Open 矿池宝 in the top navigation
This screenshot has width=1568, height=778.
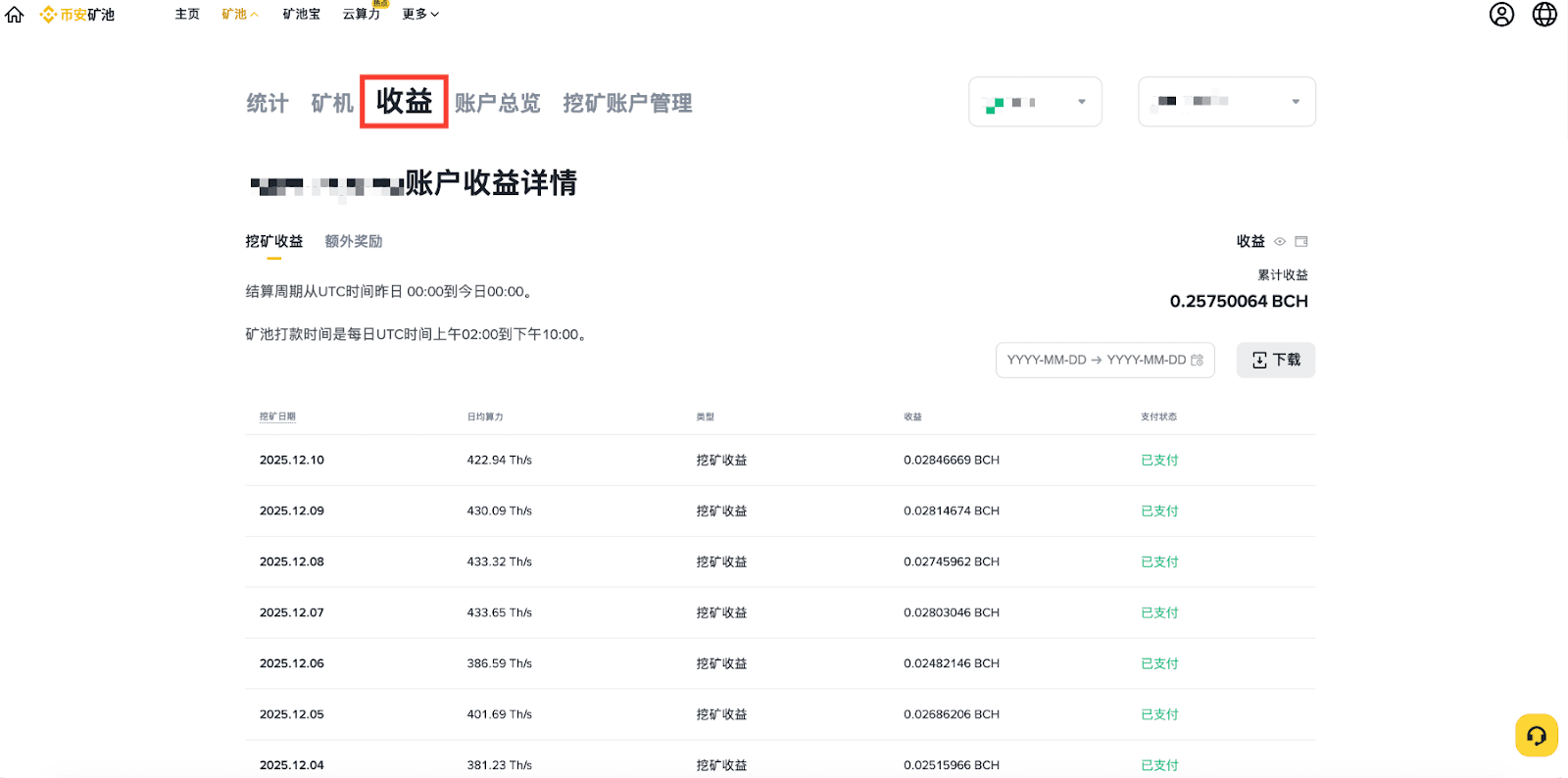click(x=302, y=14)
